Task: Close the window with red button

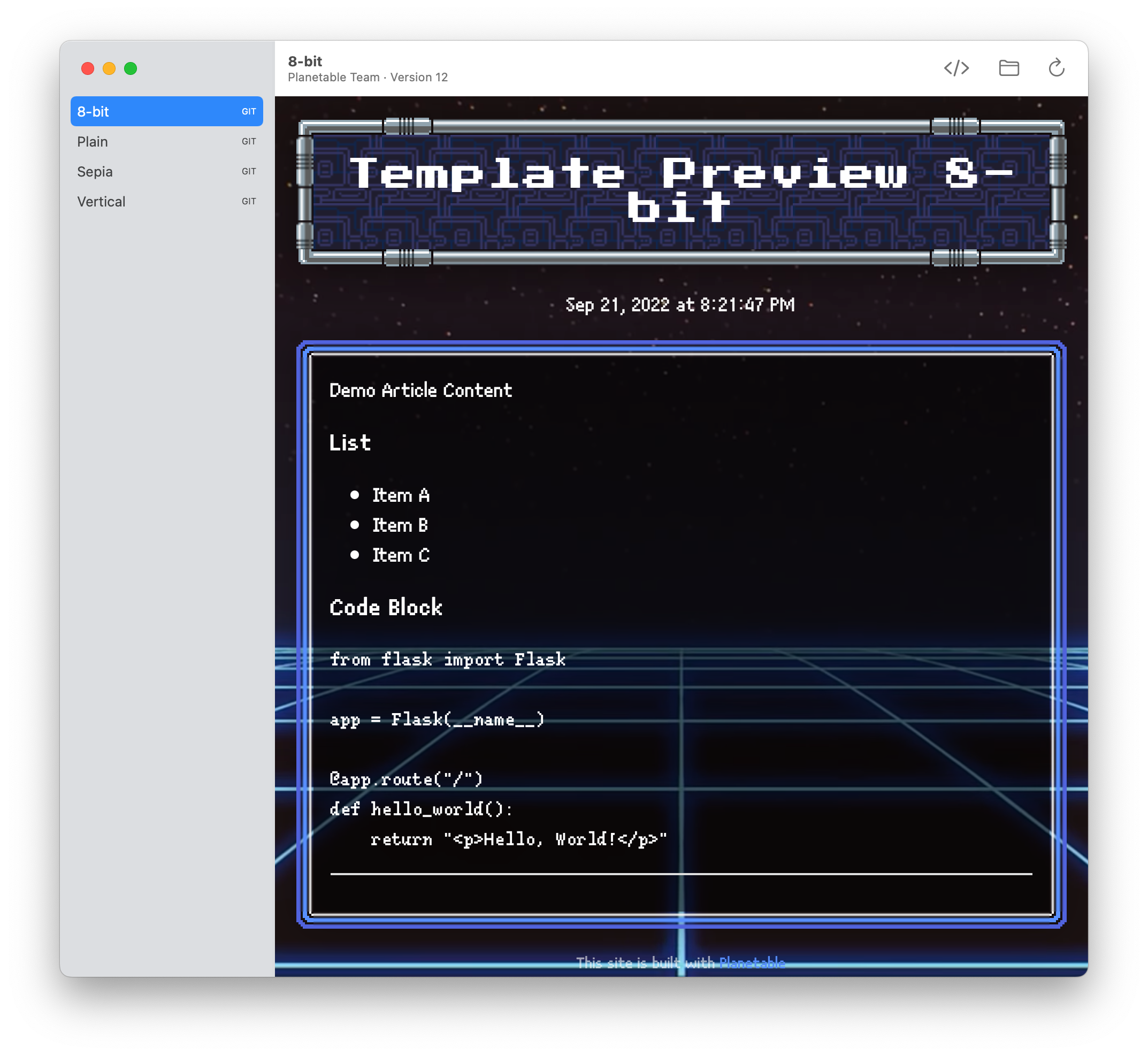Action: (87, 68)
